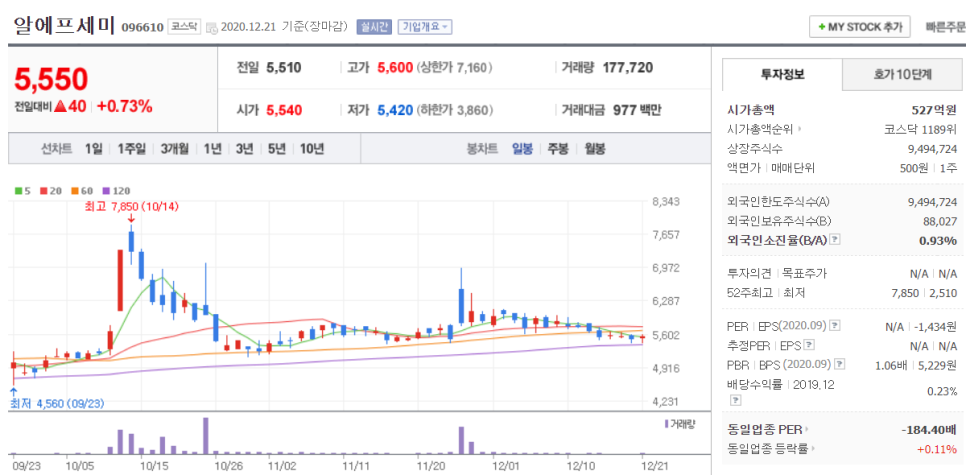966x475 pixels.
Task: Click the tall volume bar near 10/26
Action: point(206,436)
